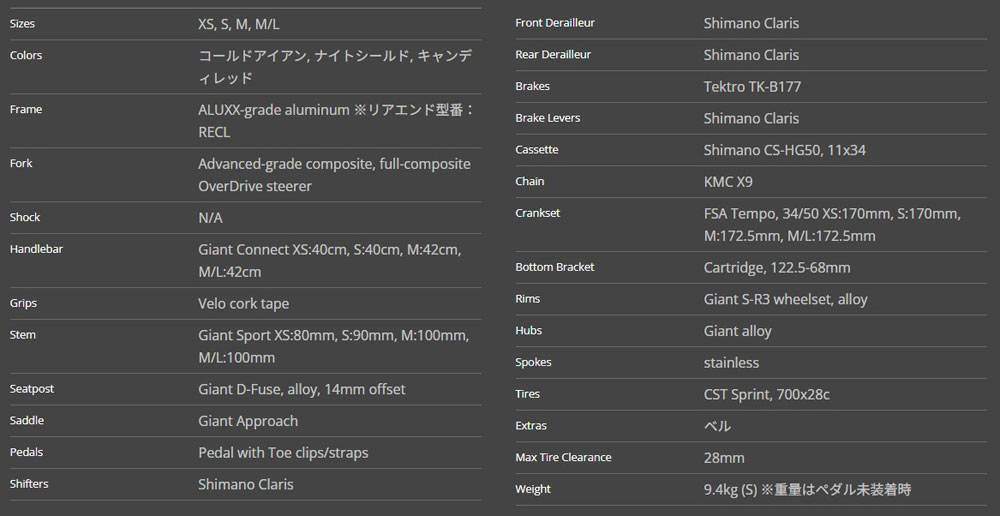
Task: Select the CST Sprint, 700x28c value
Action: pos(767,395)
